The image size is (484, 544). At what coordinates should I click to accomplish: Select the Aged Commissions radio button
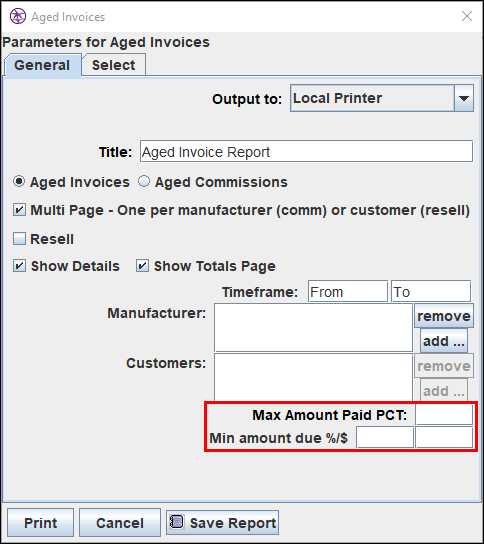point(144,181)
